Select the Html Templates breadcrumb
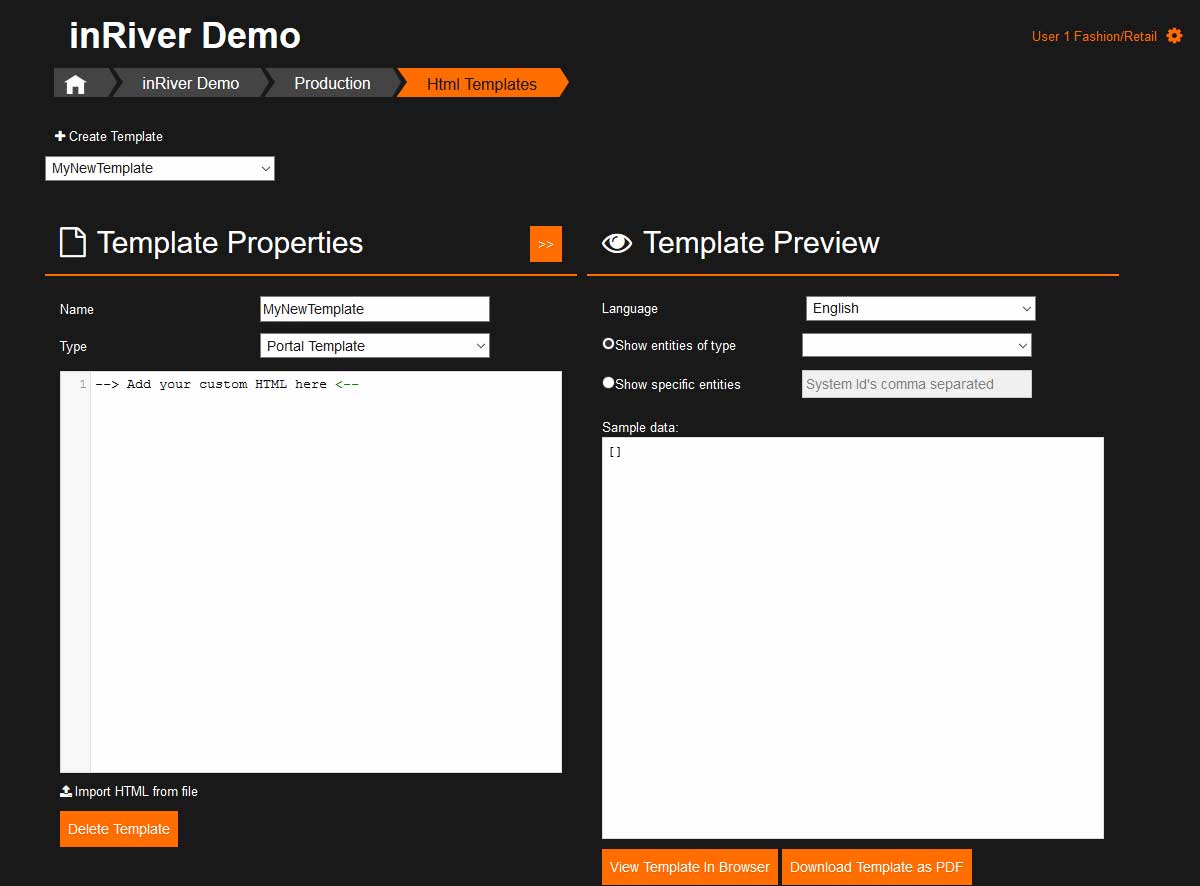Image resolution: width=1200 pixels, height=886 pixels. 482,83
